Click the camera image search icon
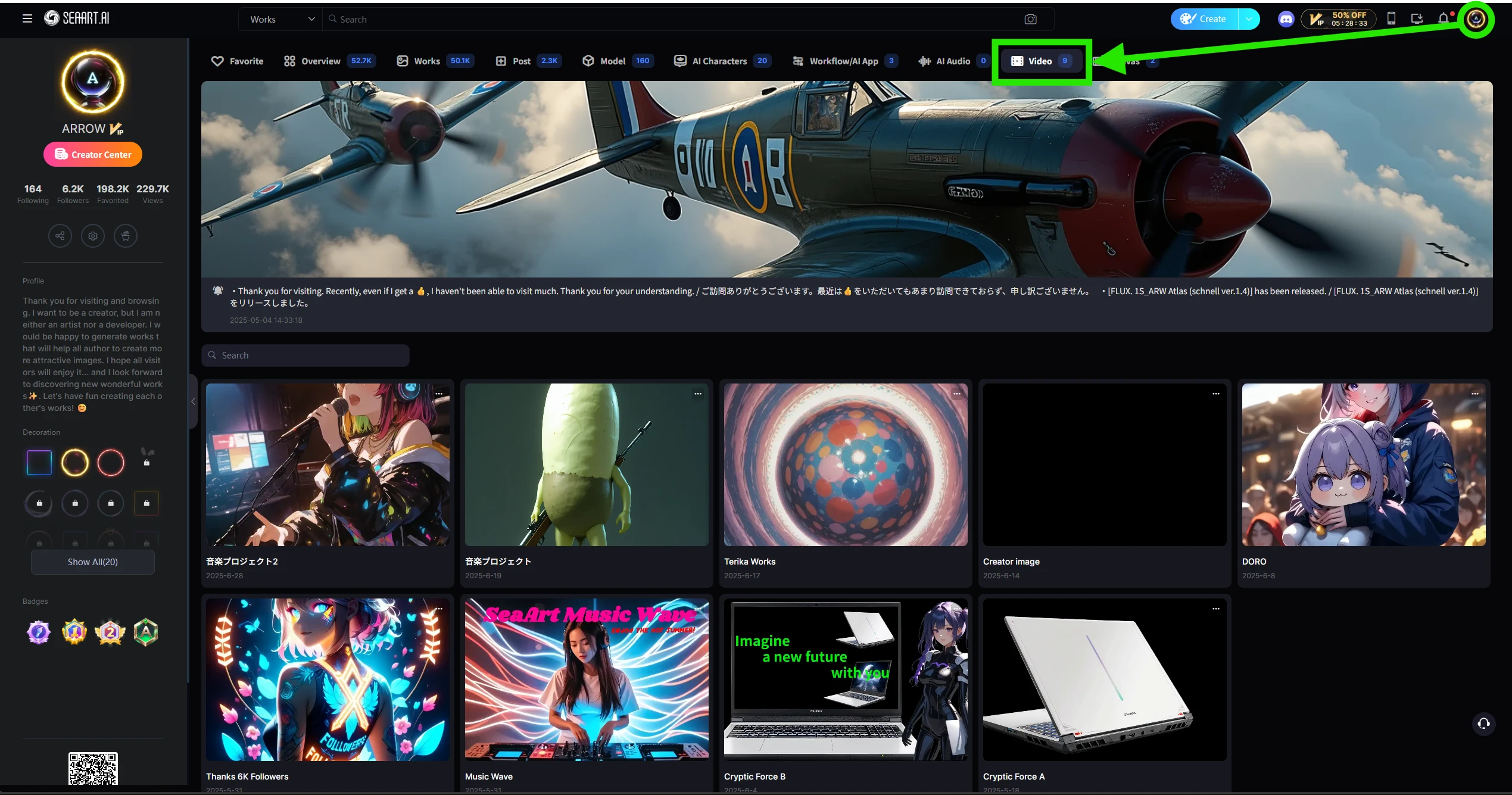 [x=1030, y=19]
